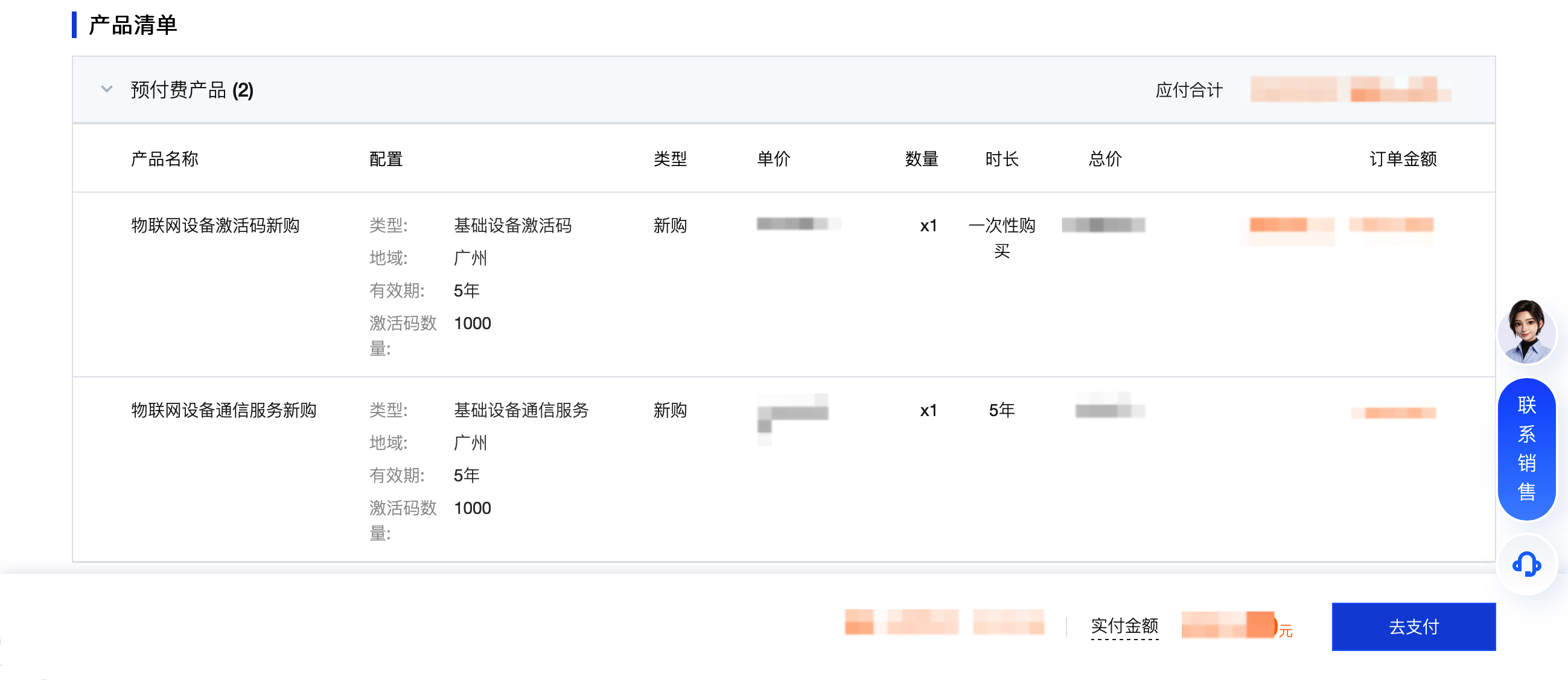Screen dimensions: 1568x680
Task: Select the 物联网设备激活码新购 product name
Action: pos(215,225)
